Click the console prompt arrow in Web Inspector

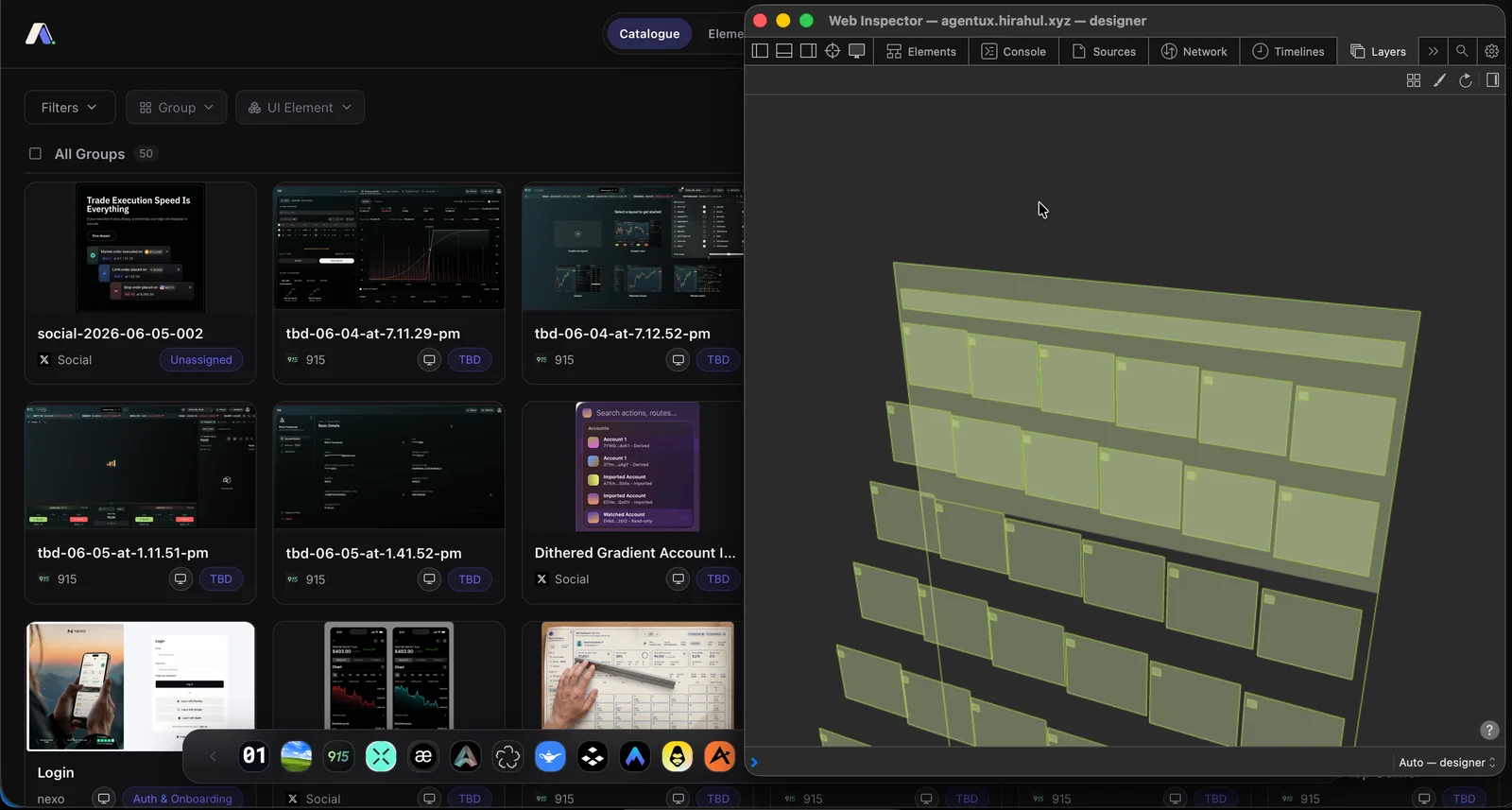pos(754,762)
